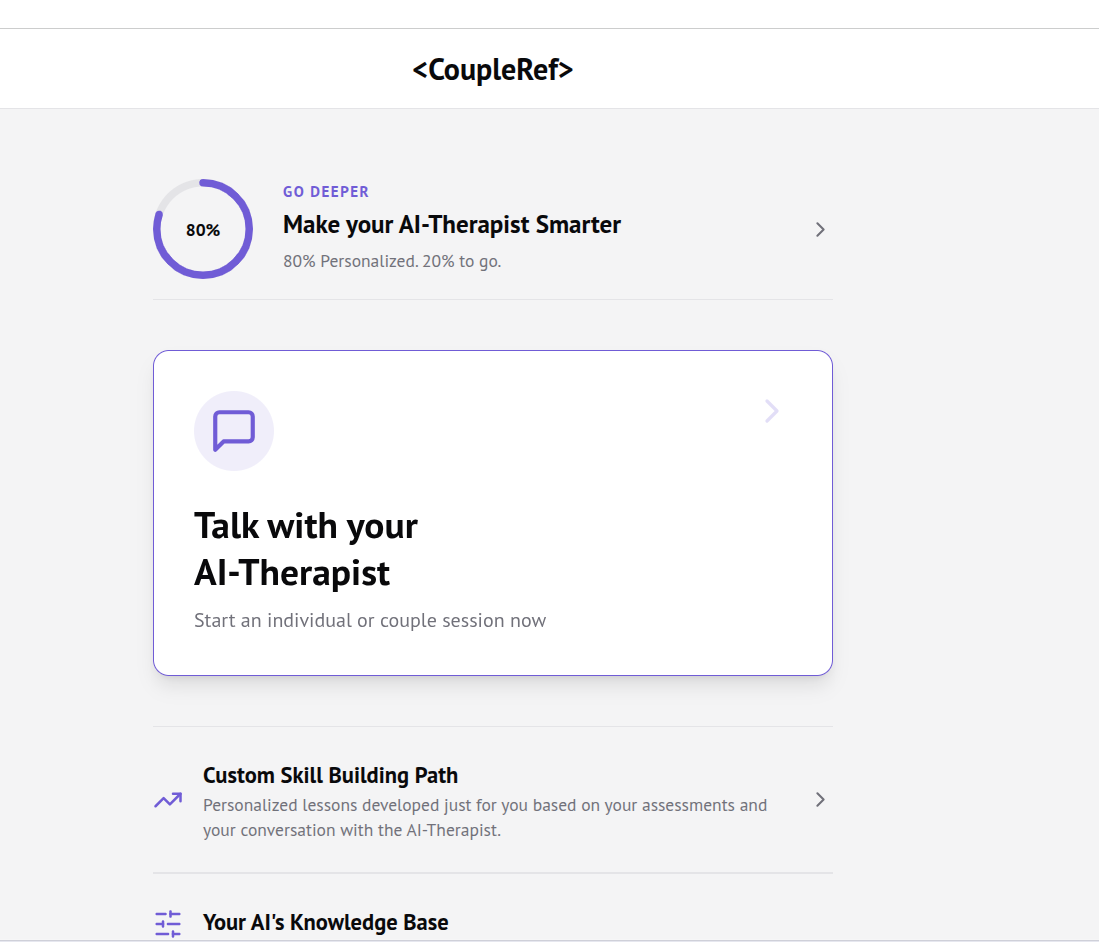Click the chat bubble icon
This screenshot has height=942, width=1099.
(234, 431)
